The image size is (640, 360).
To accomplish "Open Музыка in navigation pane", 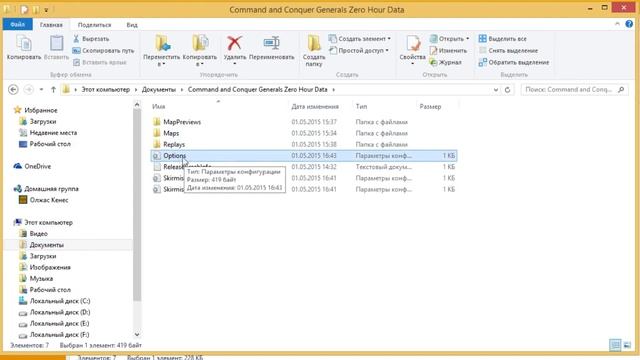I will [41, 279].
